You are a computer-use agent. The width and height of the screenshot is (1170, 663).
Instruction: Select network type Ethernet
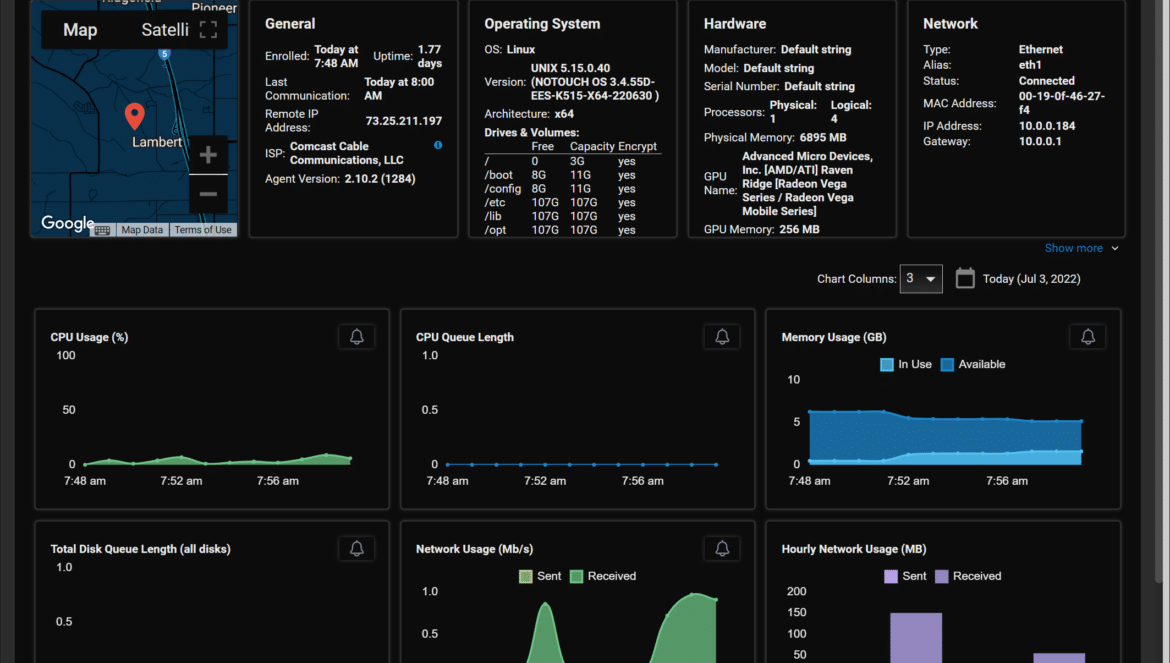click(x=1041, y=49)
